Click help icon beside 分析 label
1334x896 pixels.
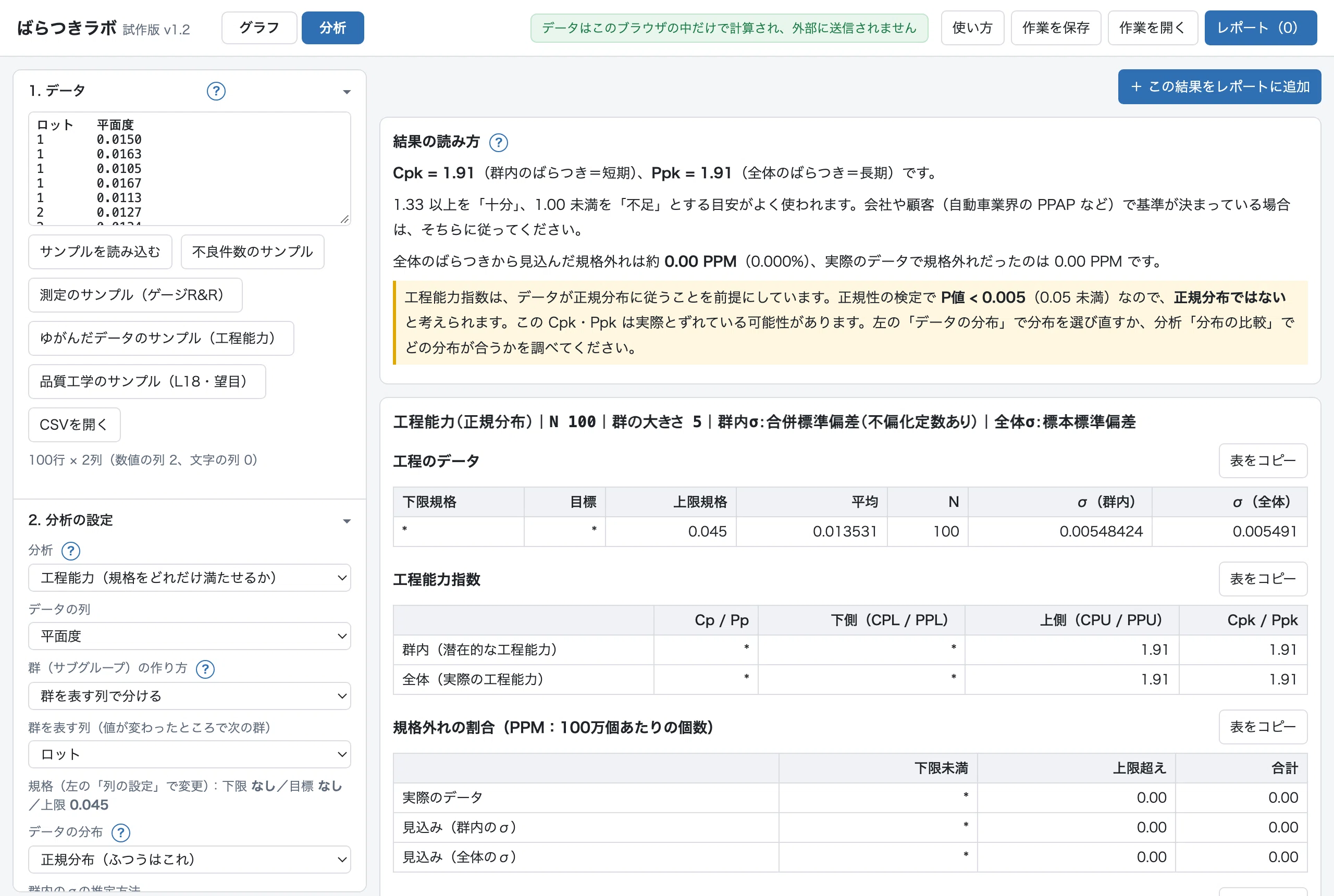click(x=70, y=551)
